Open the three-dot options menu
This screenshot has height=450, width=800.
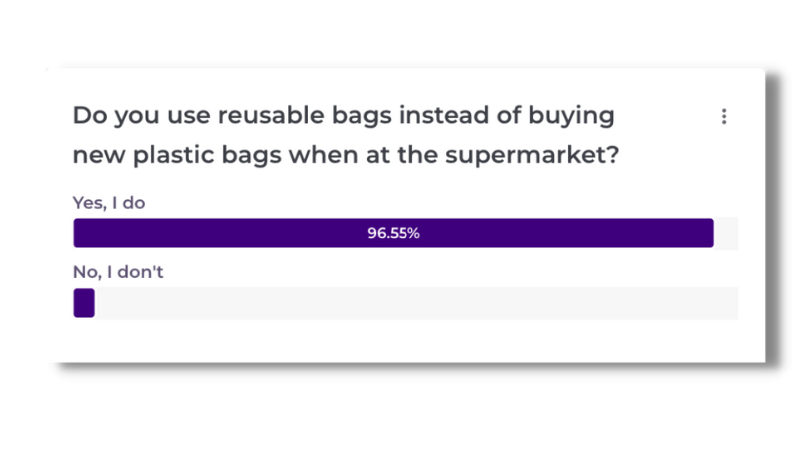[x=723, y=116]
